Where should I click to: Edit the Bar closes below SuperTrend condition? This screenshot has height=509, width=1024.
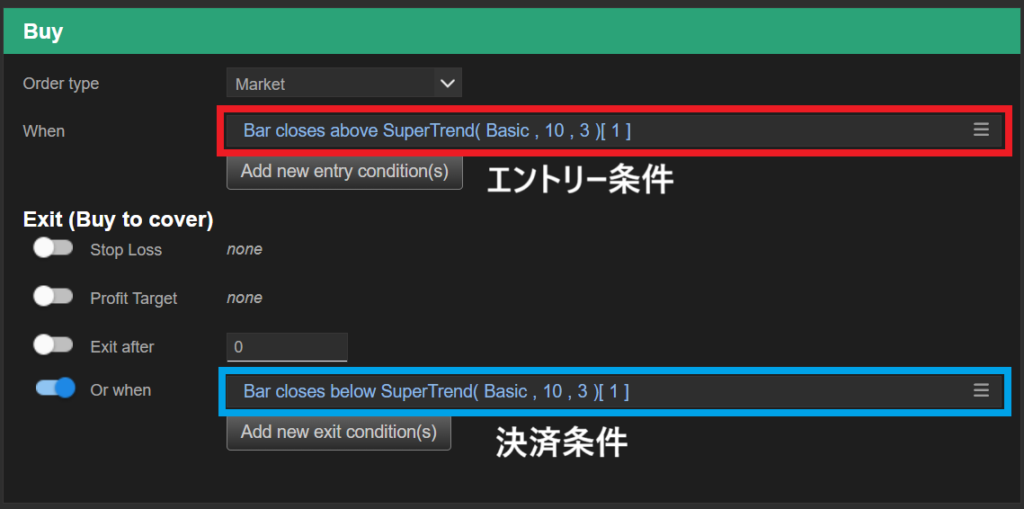[436, 391]
